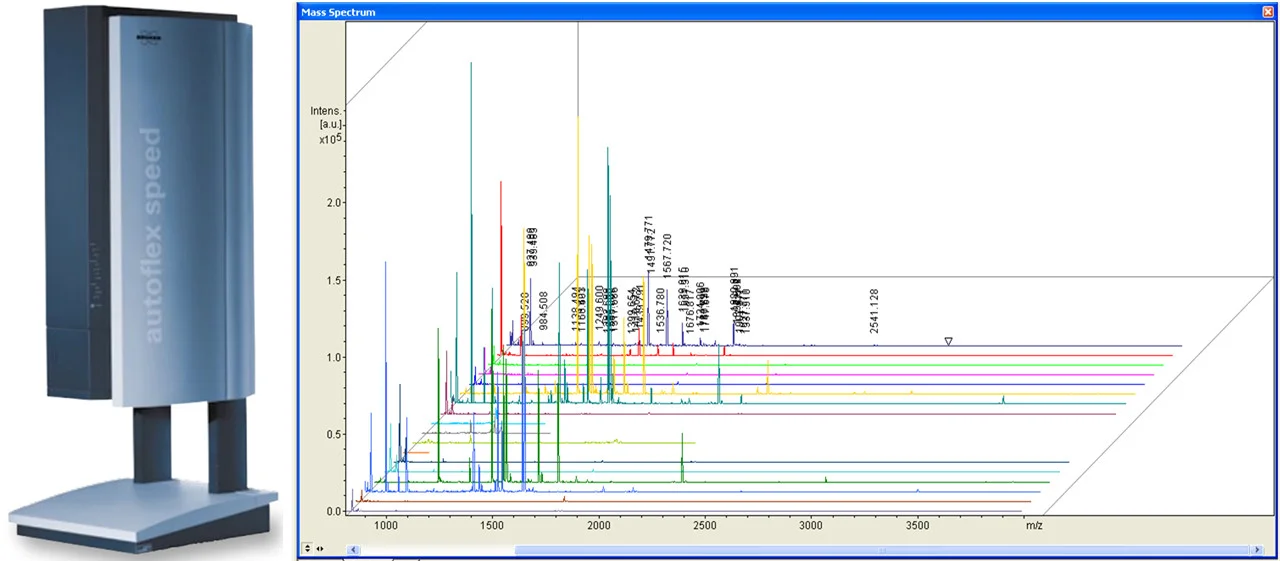Click the 1.5 tick on the intensity axis

[334, 280]
